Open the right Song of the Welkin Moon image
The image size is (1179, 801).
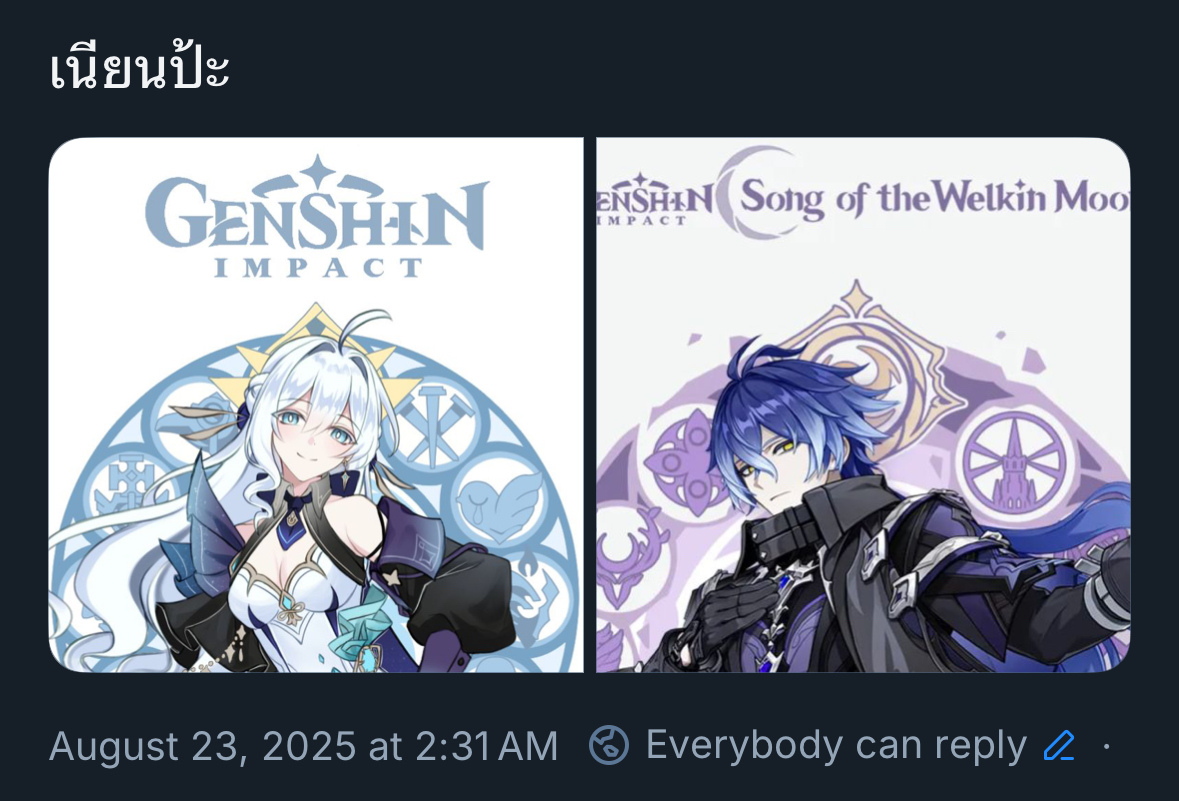(863, 405)
